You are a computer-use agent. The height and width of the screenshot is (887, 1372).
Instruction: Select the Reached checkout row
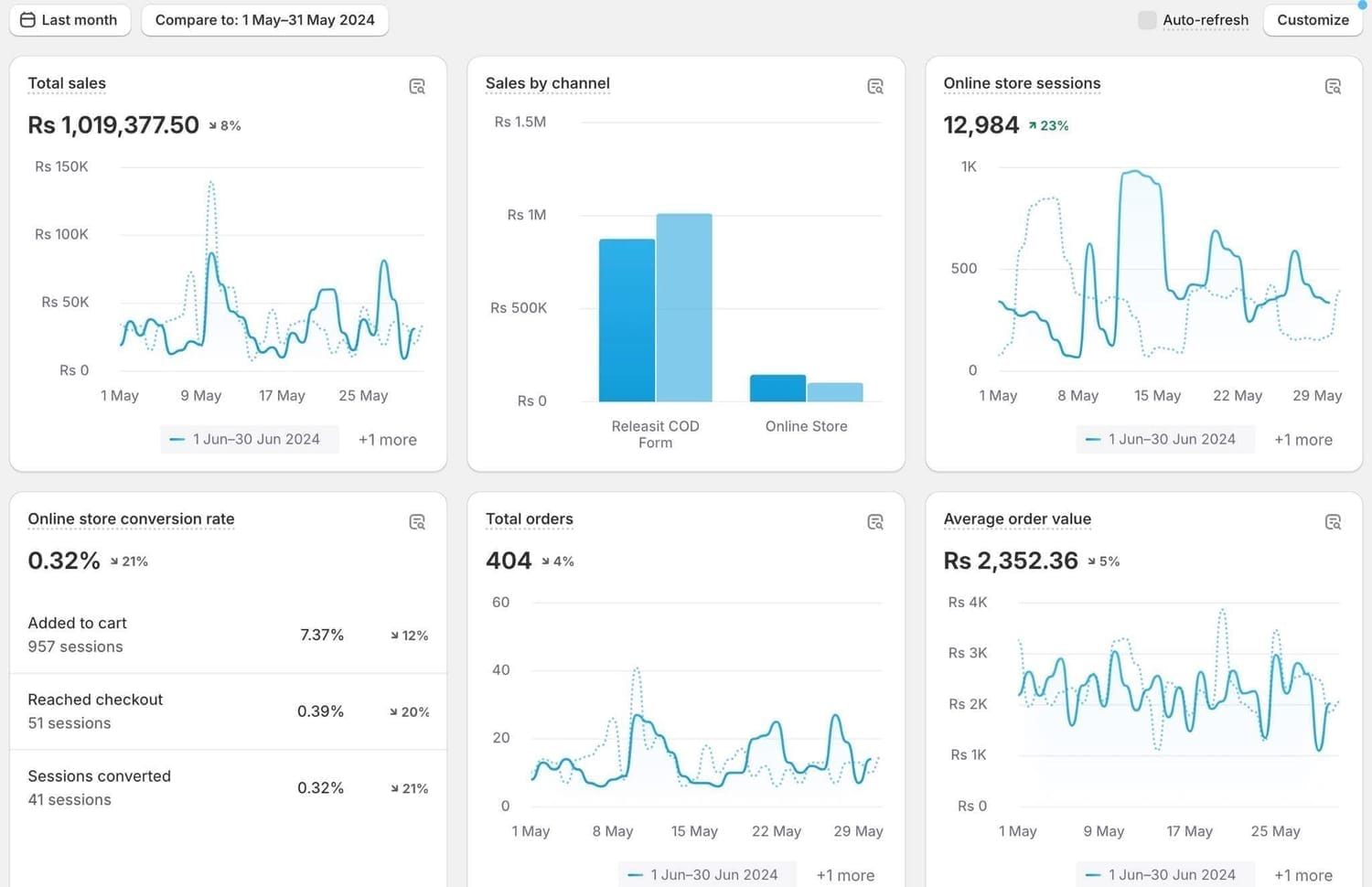(x=228, y=711)
